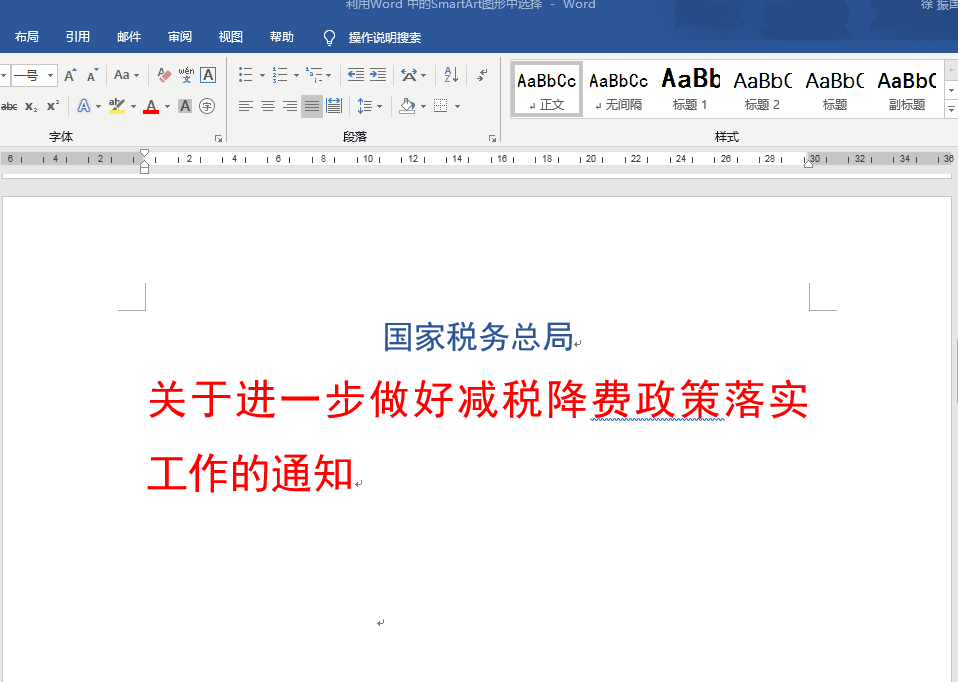Screen dimensions: 958x682
Task: Shrink font size with the smaller-A icon
Action: [92, 75]
